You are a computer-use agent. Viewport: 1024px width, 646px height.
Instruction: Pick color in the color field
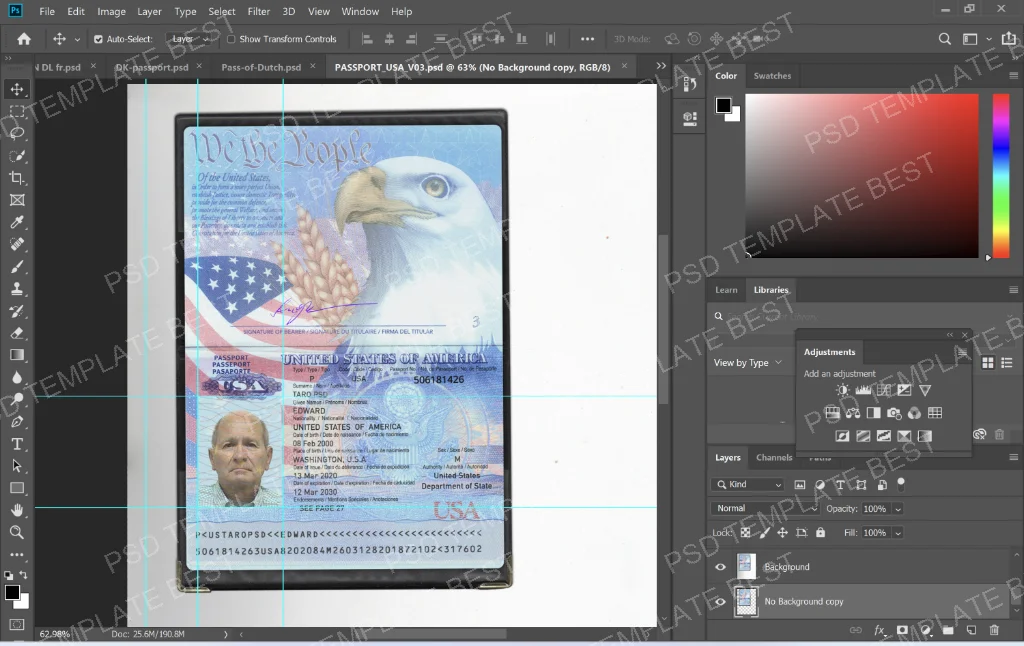pos(862,176)
